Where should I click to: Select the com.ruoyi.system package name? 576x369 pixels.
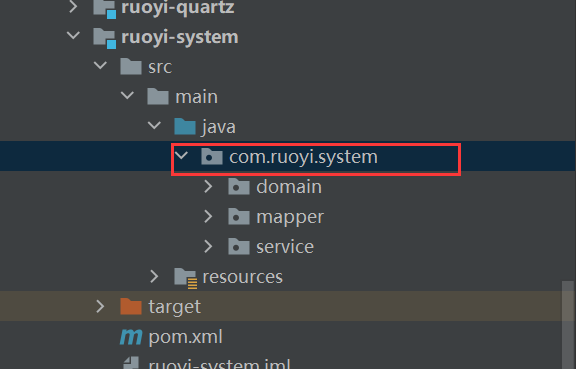click(x=303, y=157)
